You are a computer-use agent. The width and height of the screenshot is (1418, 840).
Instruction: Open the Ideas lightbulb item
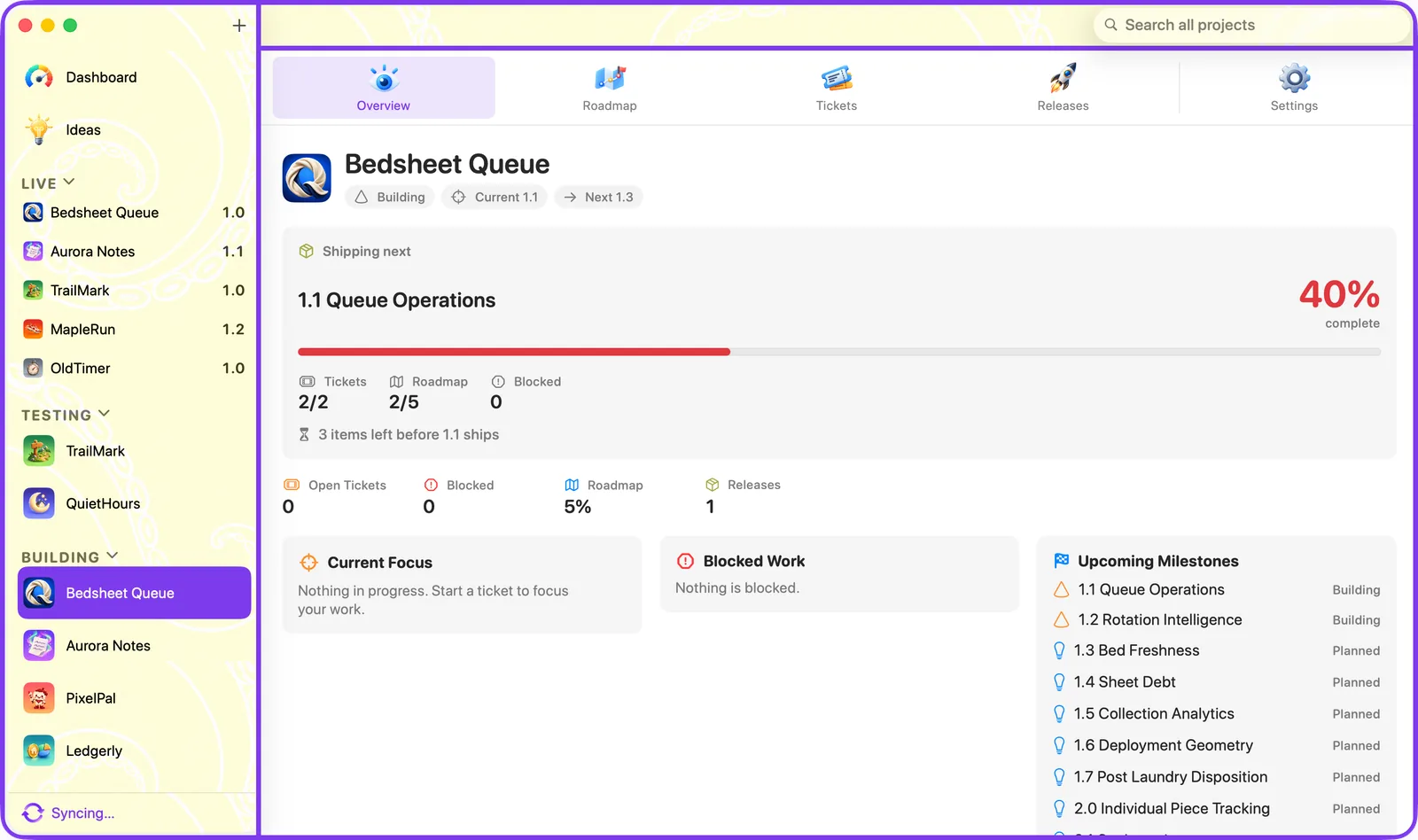click(x=62, y=129)
